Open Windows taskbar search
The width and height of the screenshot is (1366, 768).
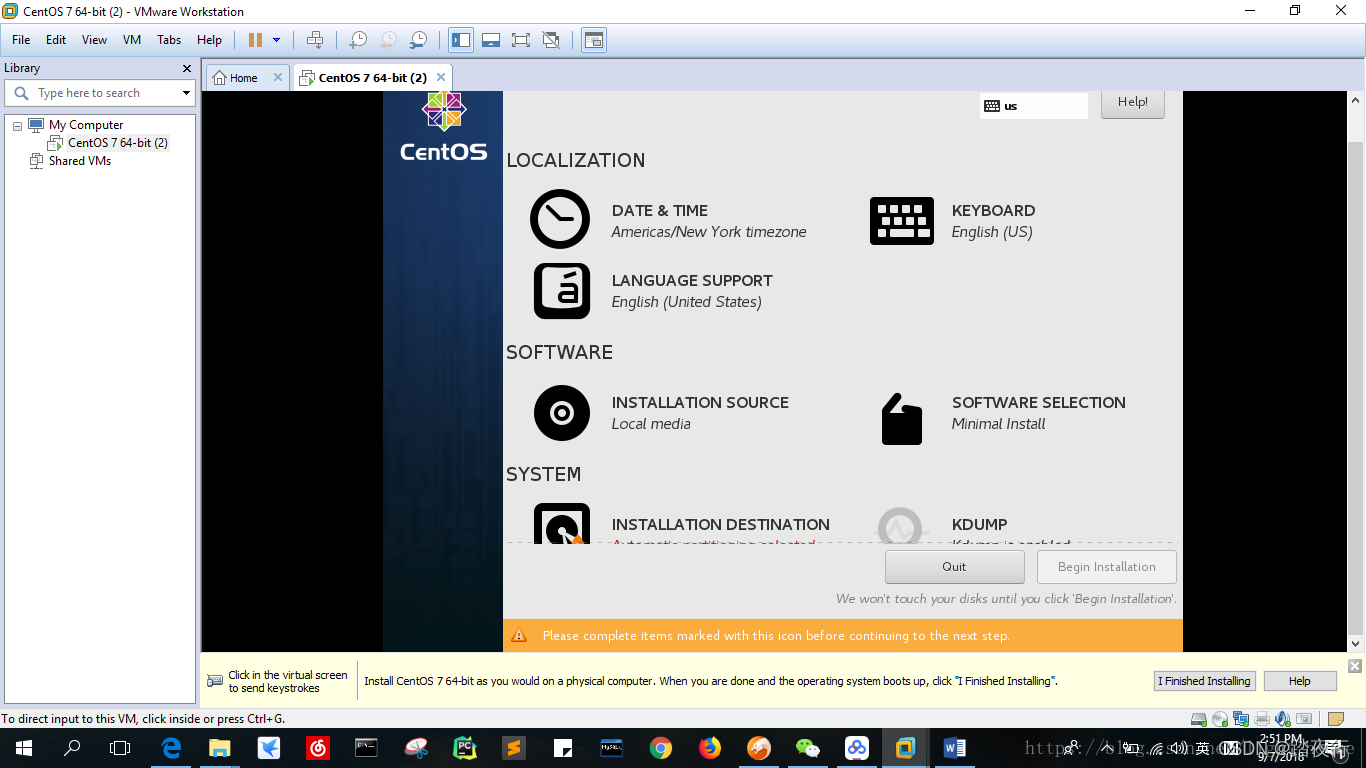(72, 748)
